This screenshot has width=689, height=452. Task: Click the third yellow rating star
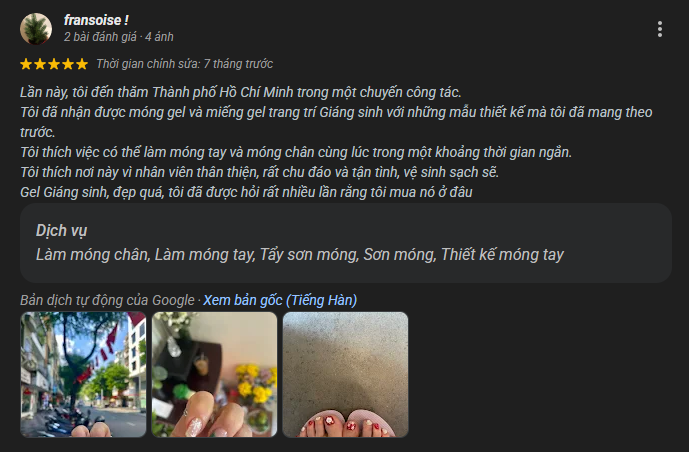(x=54, y=64)
